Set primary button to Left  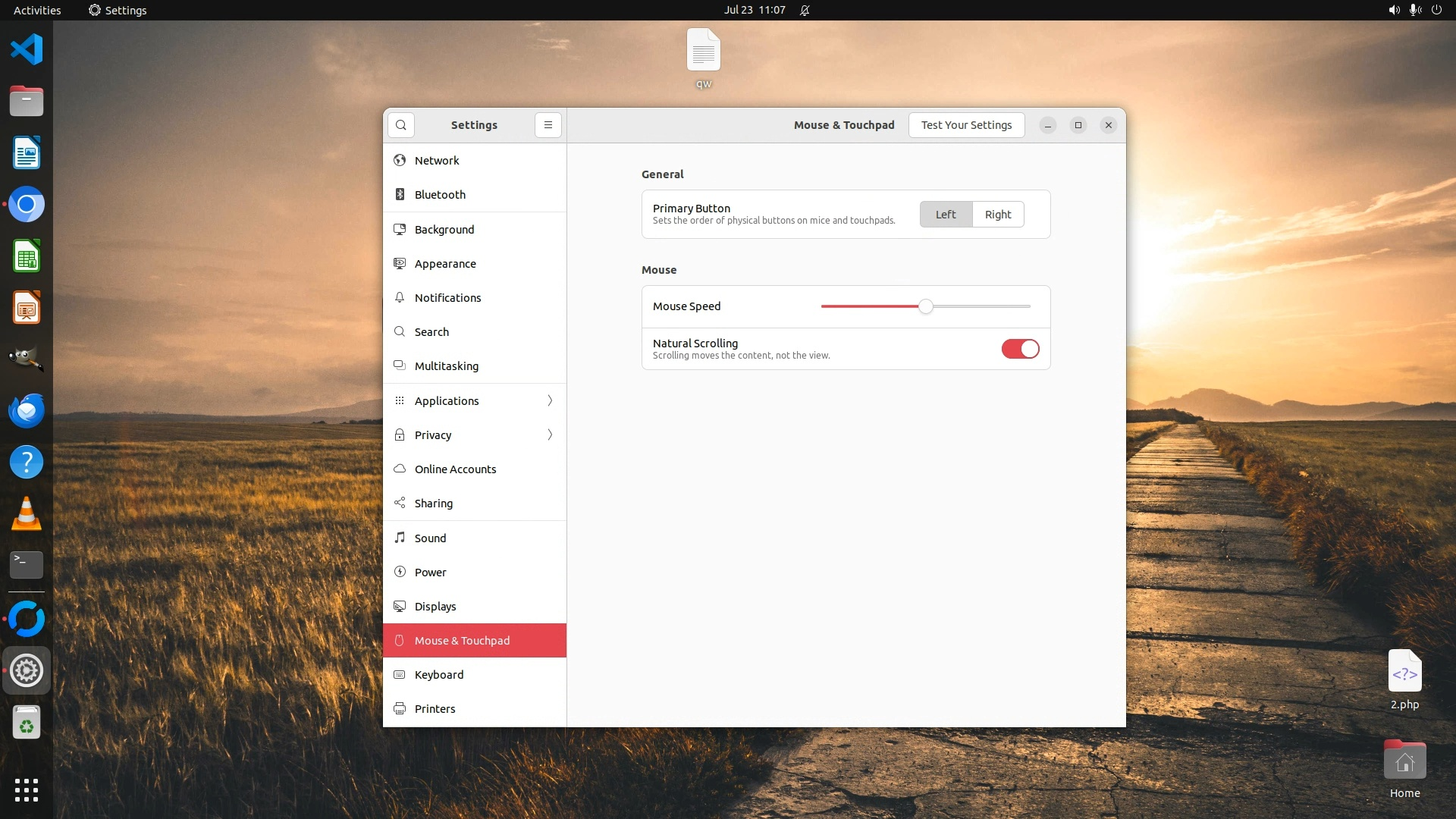(x=946, y=215)
